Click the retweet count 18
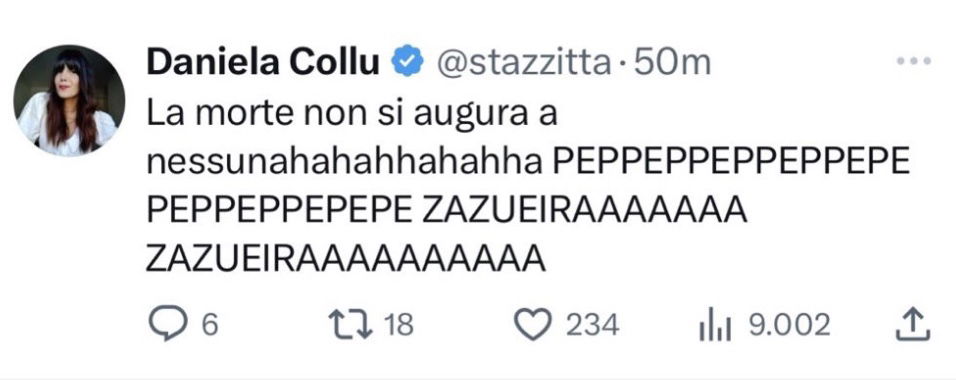The width and height of the screenshot is (956, 380). click(x=399, y=325)
